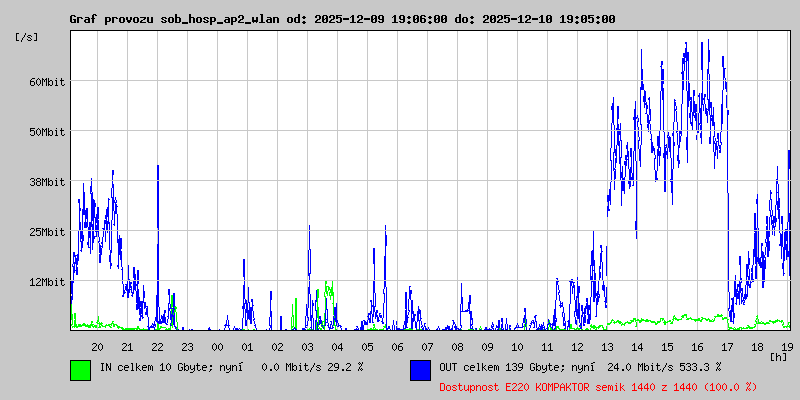Screen dimensions: 800x400
Task: Click the blue OUT legend color swatch
Action: click(x=420, y=370)
